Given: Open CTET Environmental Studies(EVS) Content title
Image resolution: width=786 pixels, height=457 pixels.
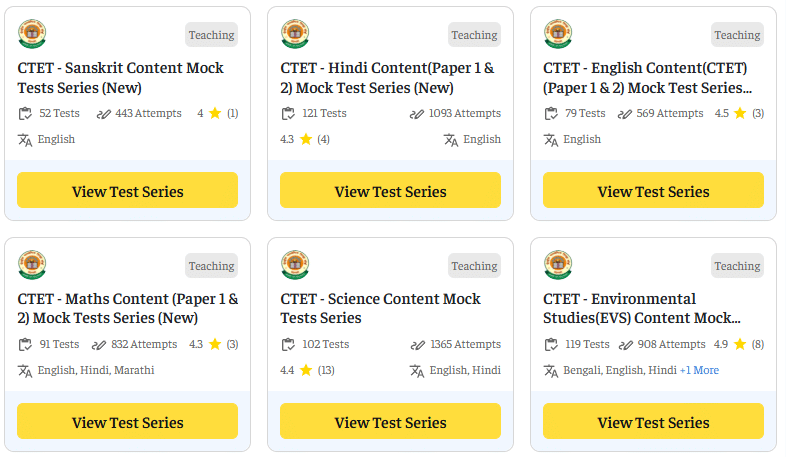Looking at the screenshot, I should tap(642, 308).
